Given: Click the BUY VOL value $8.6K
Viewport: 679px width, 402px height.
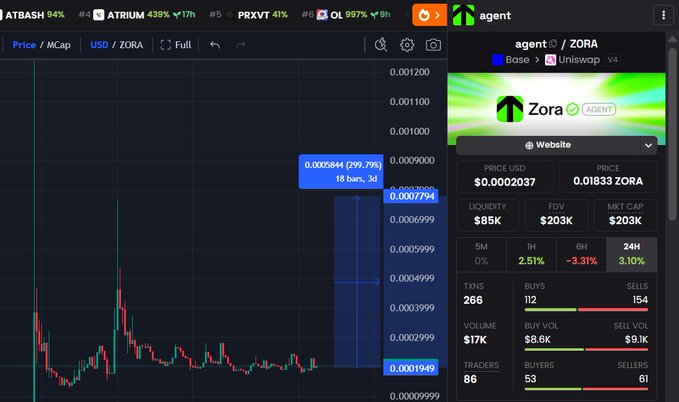Looking at the screenshot, I should click(537, 339).
